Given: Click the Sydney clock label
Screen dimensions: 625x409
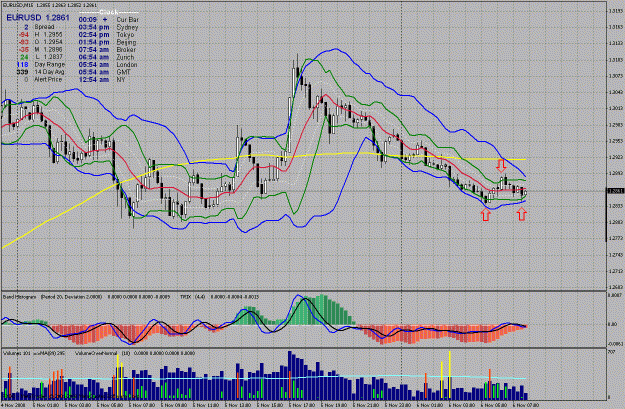Looking at the screenshot, I should 127,27.
